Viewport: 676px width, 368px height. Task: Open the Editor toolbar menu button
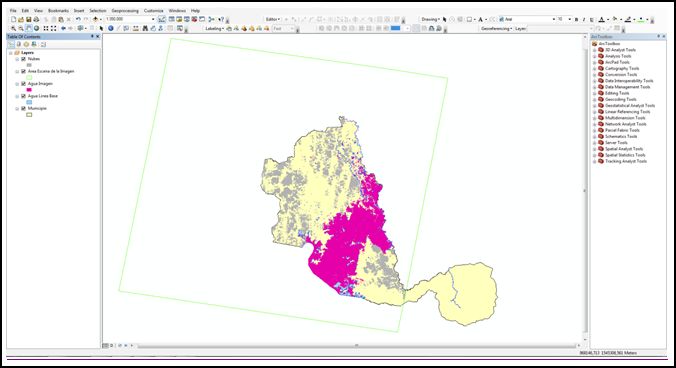pos(273,19)
